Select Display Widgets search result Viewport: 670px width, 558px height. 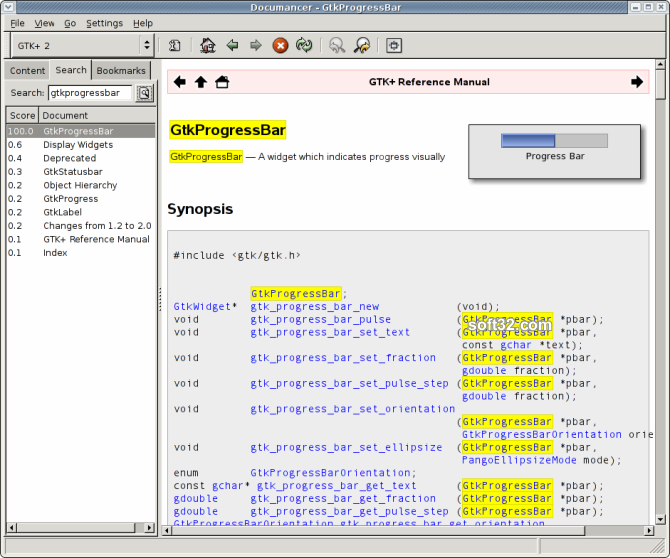(81, 144)
